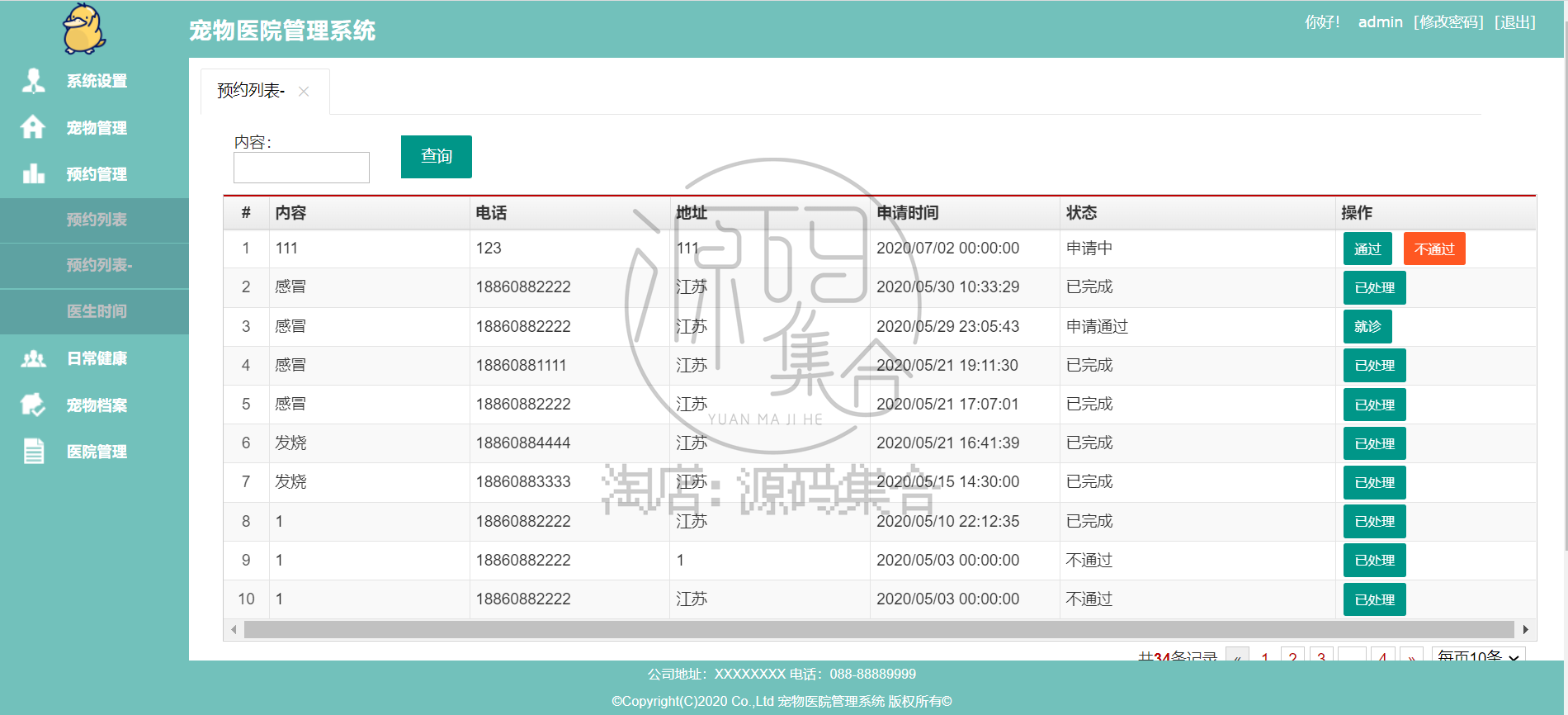Click date 2020/05/15 14:30:00

point(947,482)
